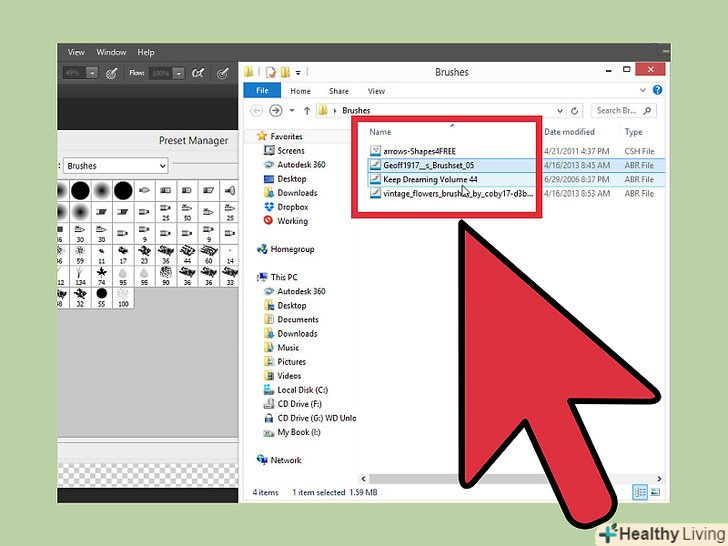This screenshot has width=728, height=546.
Task: Open Explorer help question mark icon
Action: point(657,90)
